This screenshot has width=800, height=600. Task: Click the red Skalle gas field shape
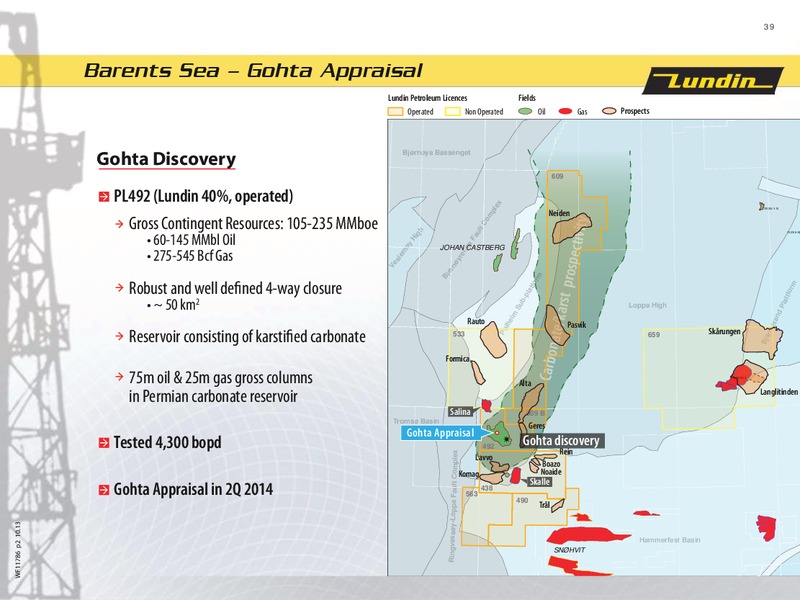click(x=515, y=476)
